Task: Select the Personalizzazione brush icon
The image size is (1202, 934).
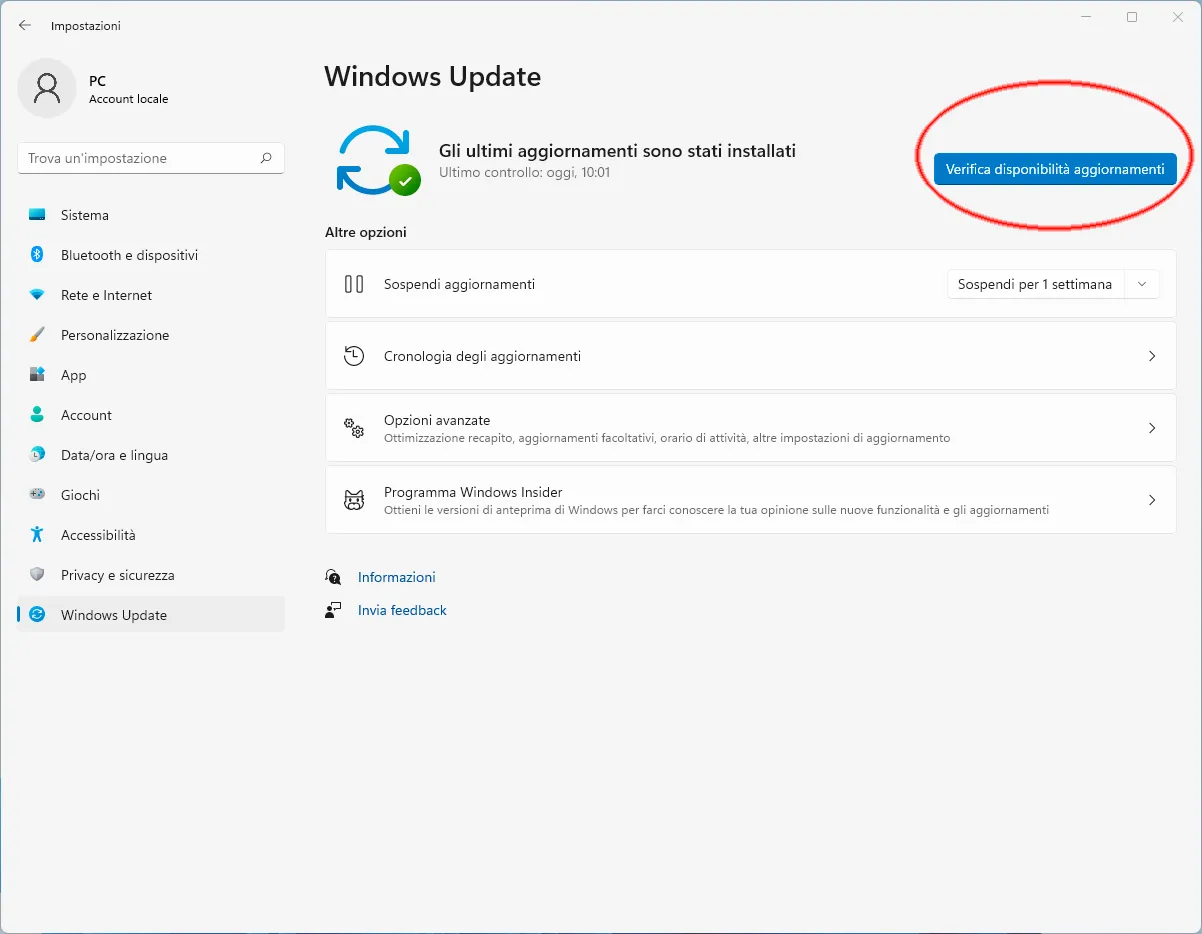Action: point(39,334)
